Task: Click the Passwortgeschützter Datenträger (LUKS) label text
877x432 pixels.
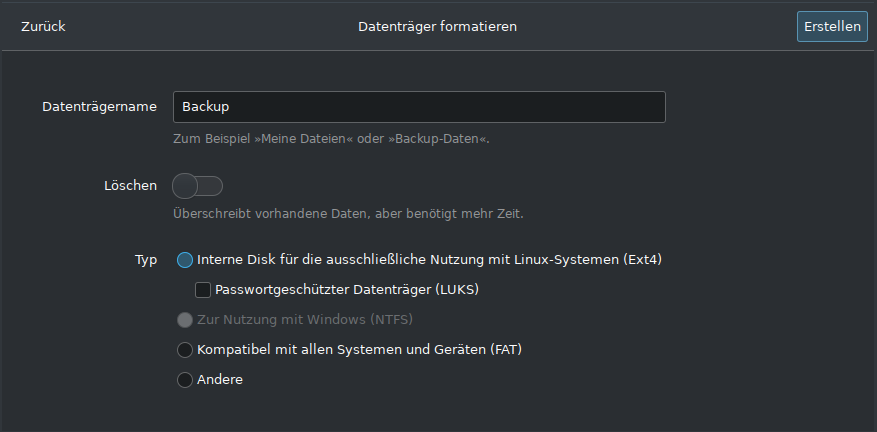Action: (347, 290)
